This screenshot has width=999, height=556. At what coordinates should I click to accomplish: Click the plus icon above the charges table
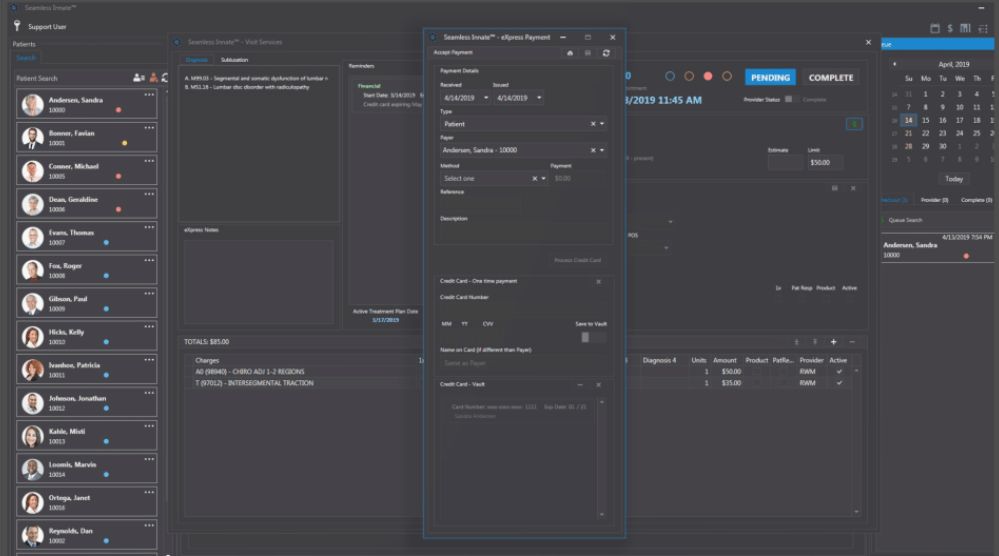click(x=834, y=342)
